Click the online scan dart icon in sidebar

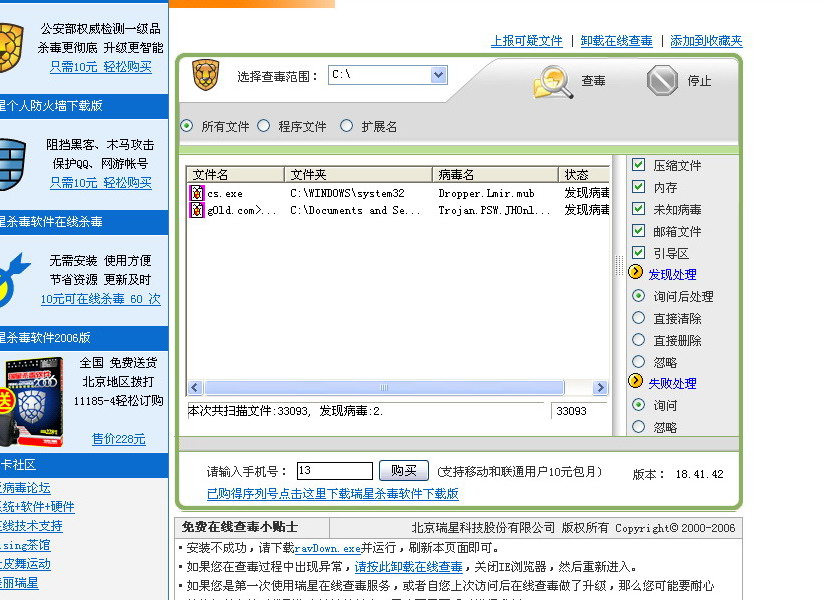tap(14, 280)
